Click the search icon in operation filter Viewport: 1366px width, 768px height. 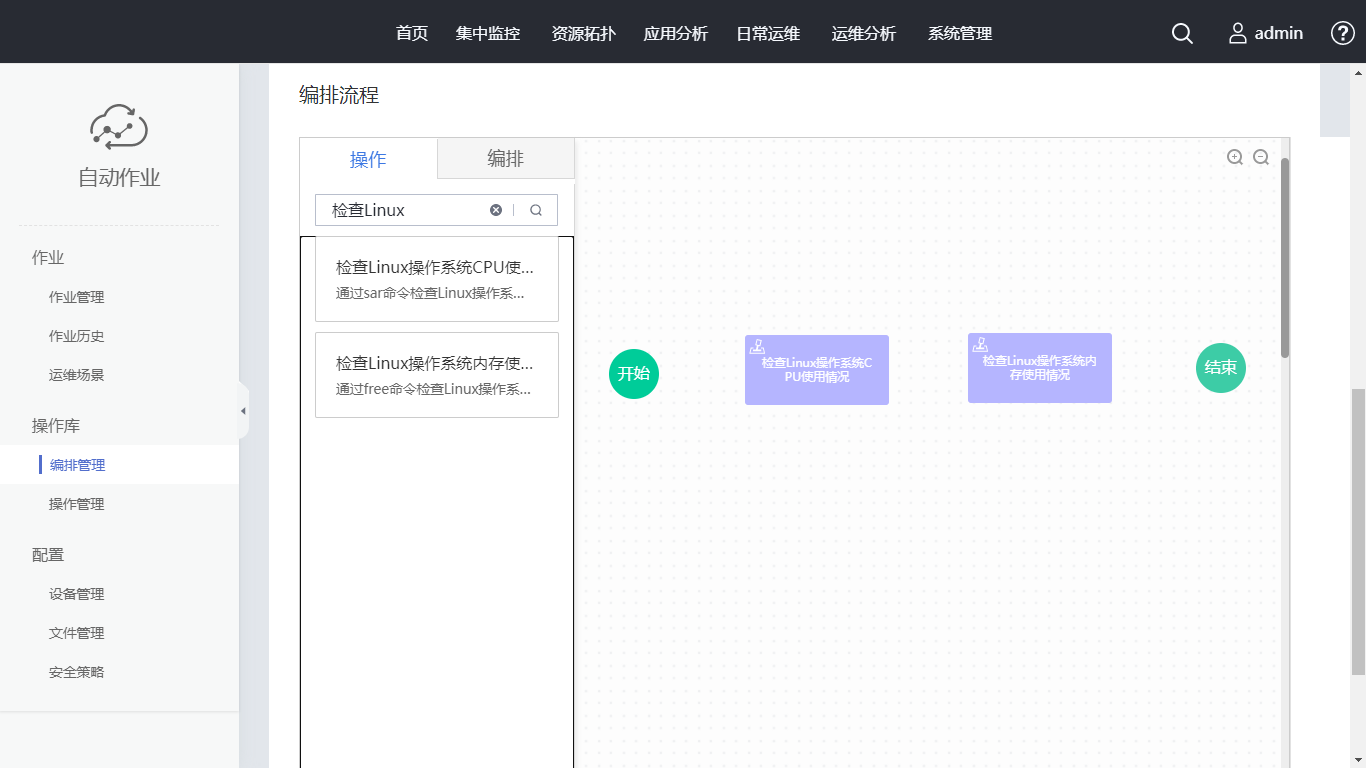(x=536, y=210)
